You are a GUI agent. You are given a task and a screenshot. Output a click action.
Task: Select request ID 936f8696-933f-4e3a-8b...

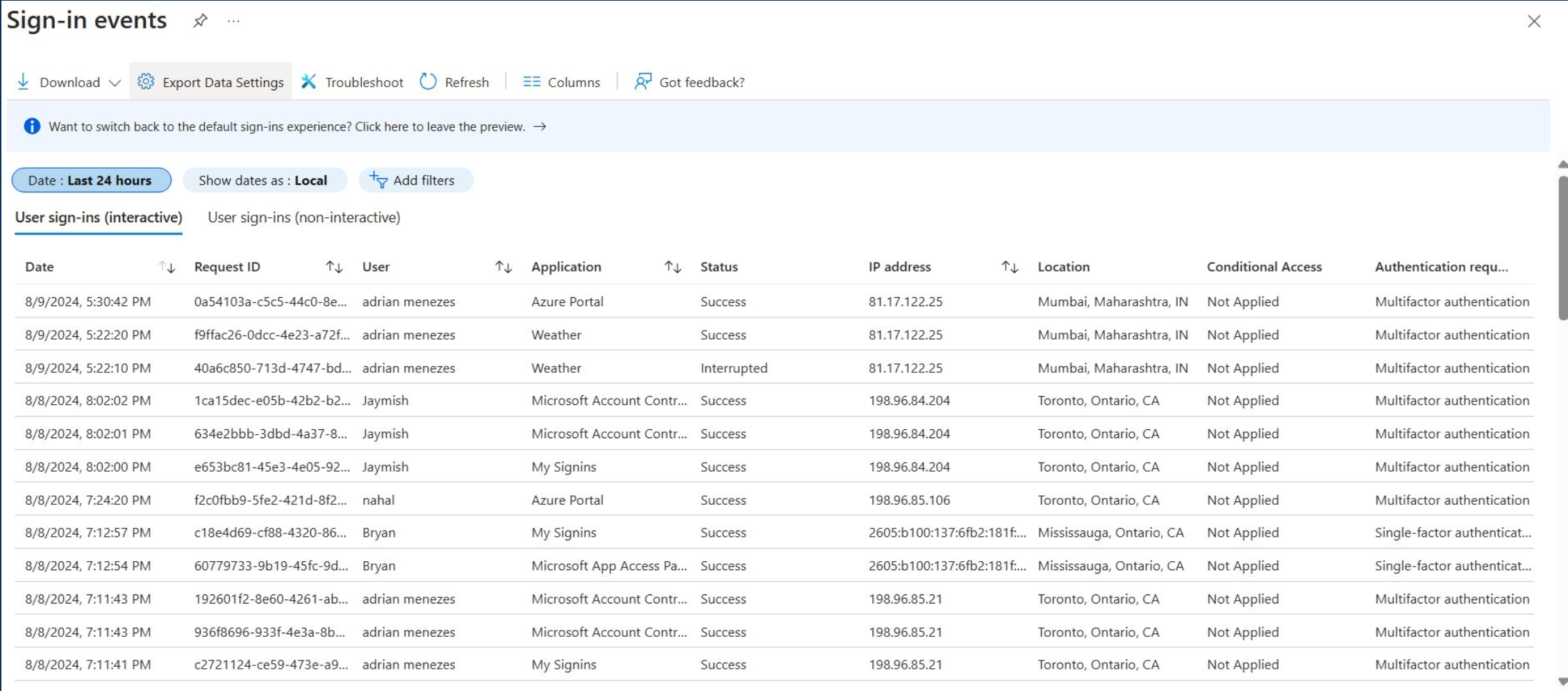click(x=269, y=632)
